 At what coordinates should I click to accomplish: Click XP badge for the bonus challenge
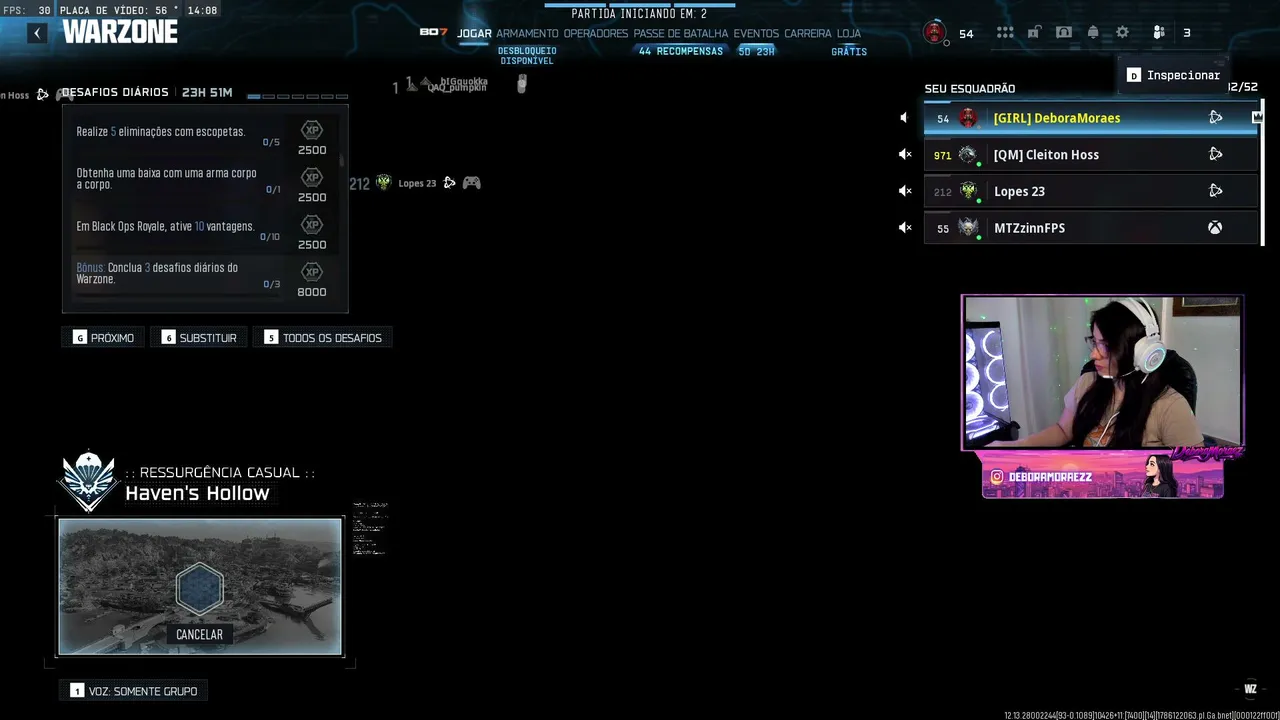tap(312, 272)
